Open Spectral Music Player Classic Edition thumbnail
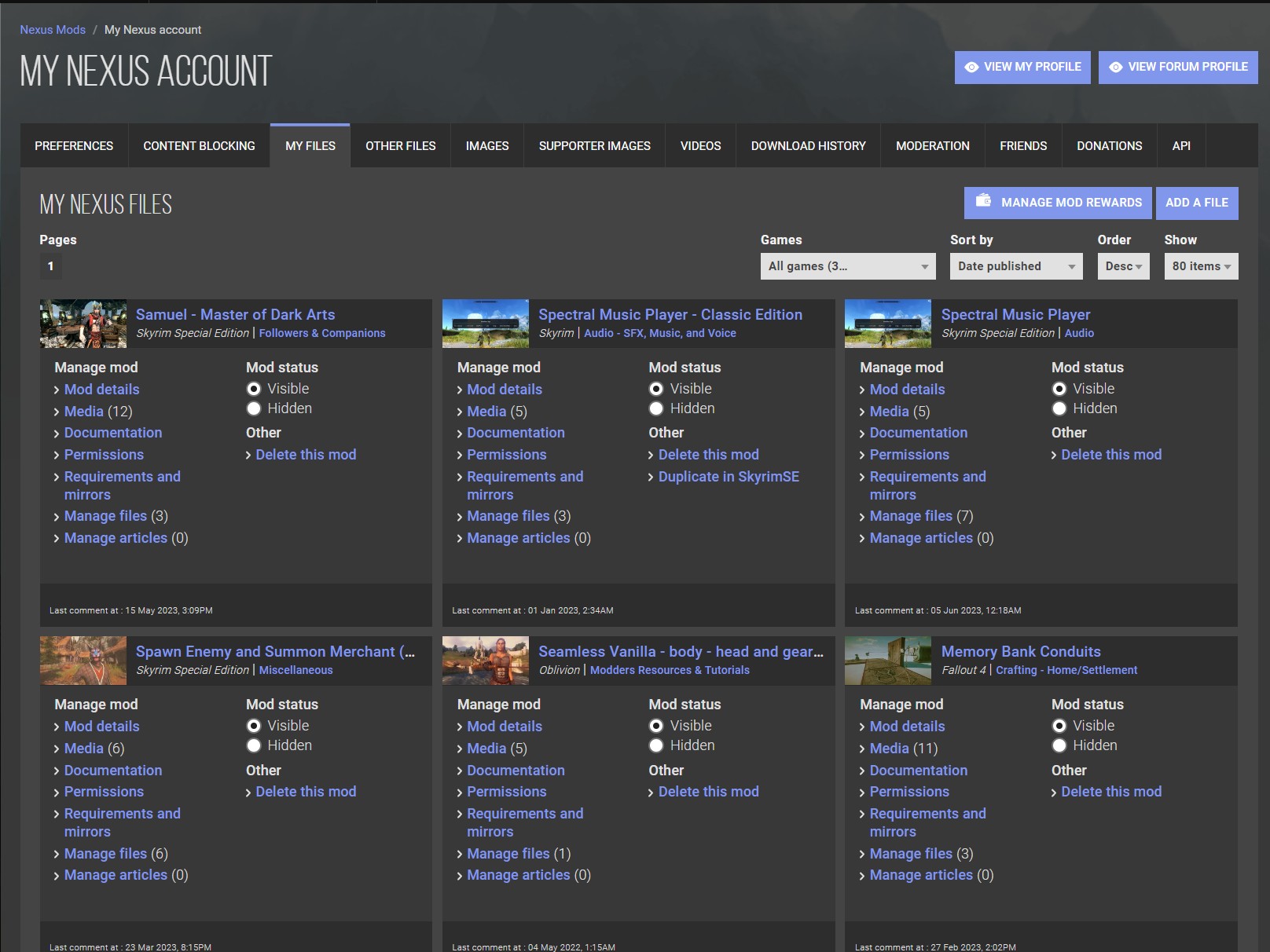The height and width of the screenshot is (952, 1270). click(x=486, y=324)
